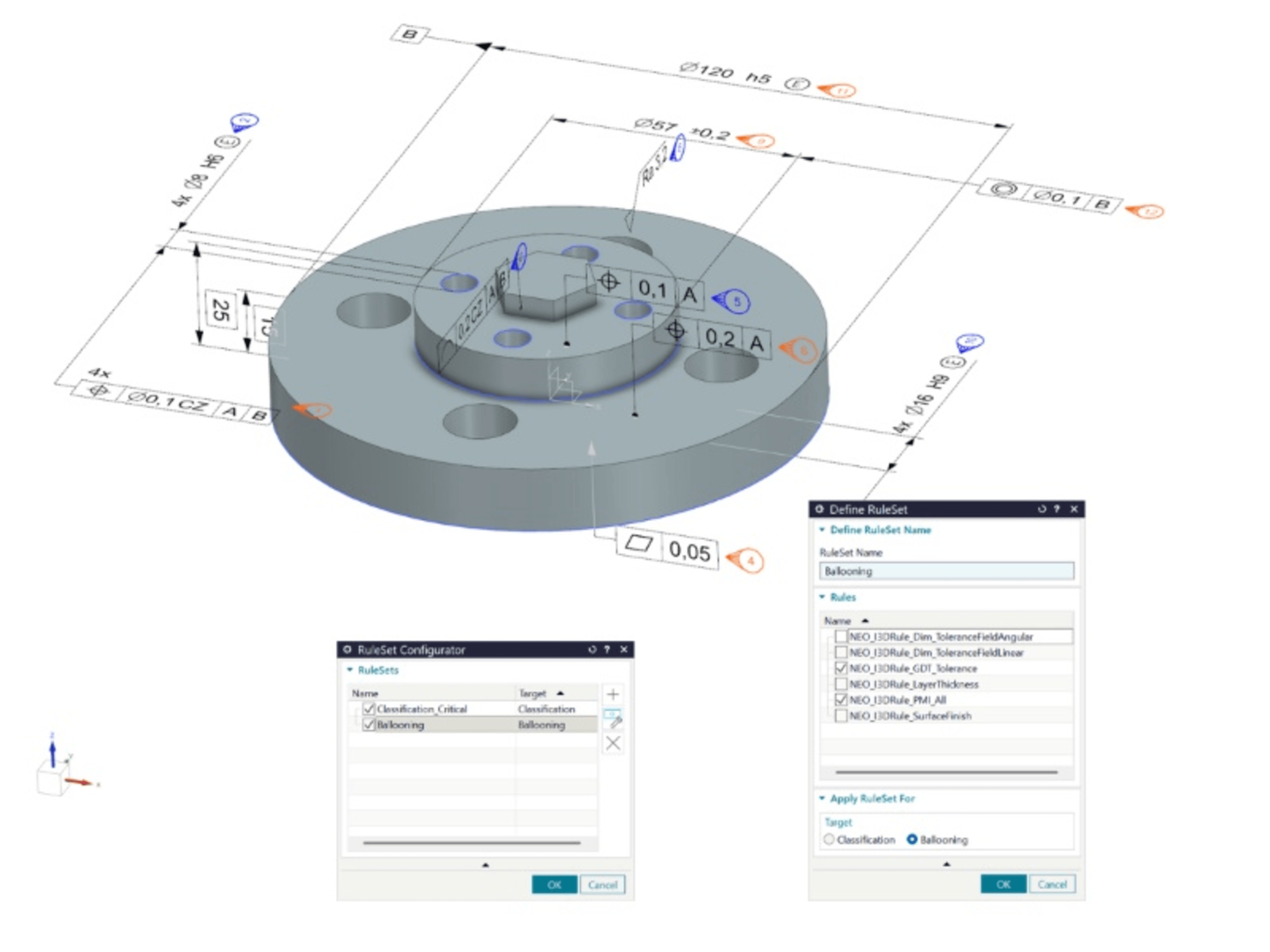Delete selected ruleset with X icon
The image size is (1270, 952).
click(x=613, y=744)
